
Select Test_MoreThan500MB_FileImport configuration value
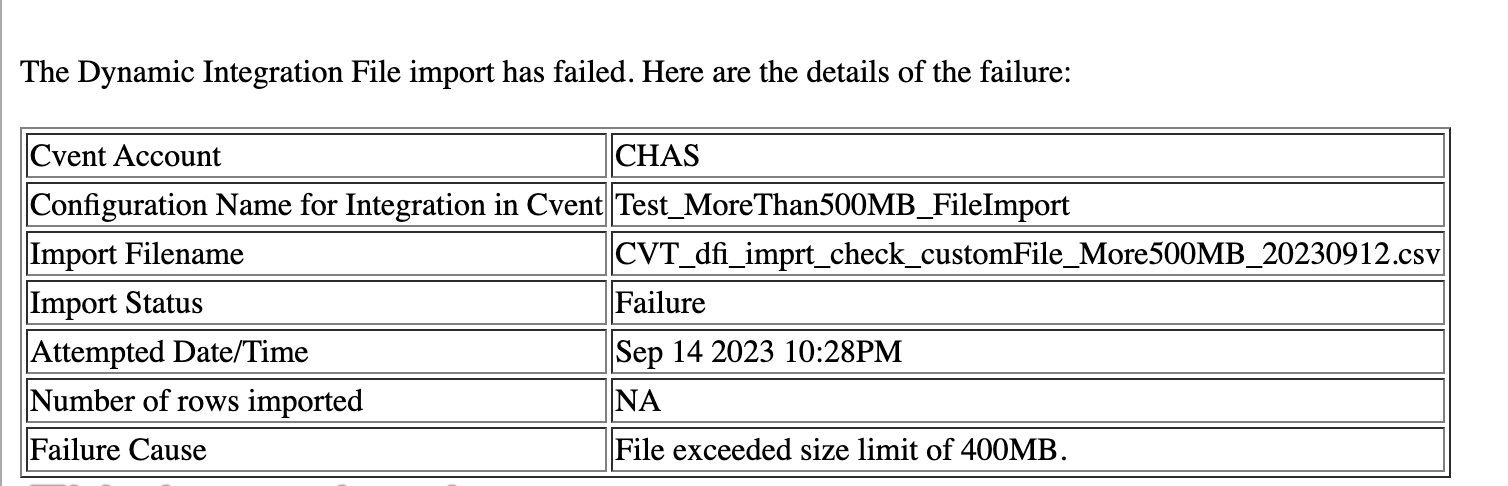tap(1027, 205)
